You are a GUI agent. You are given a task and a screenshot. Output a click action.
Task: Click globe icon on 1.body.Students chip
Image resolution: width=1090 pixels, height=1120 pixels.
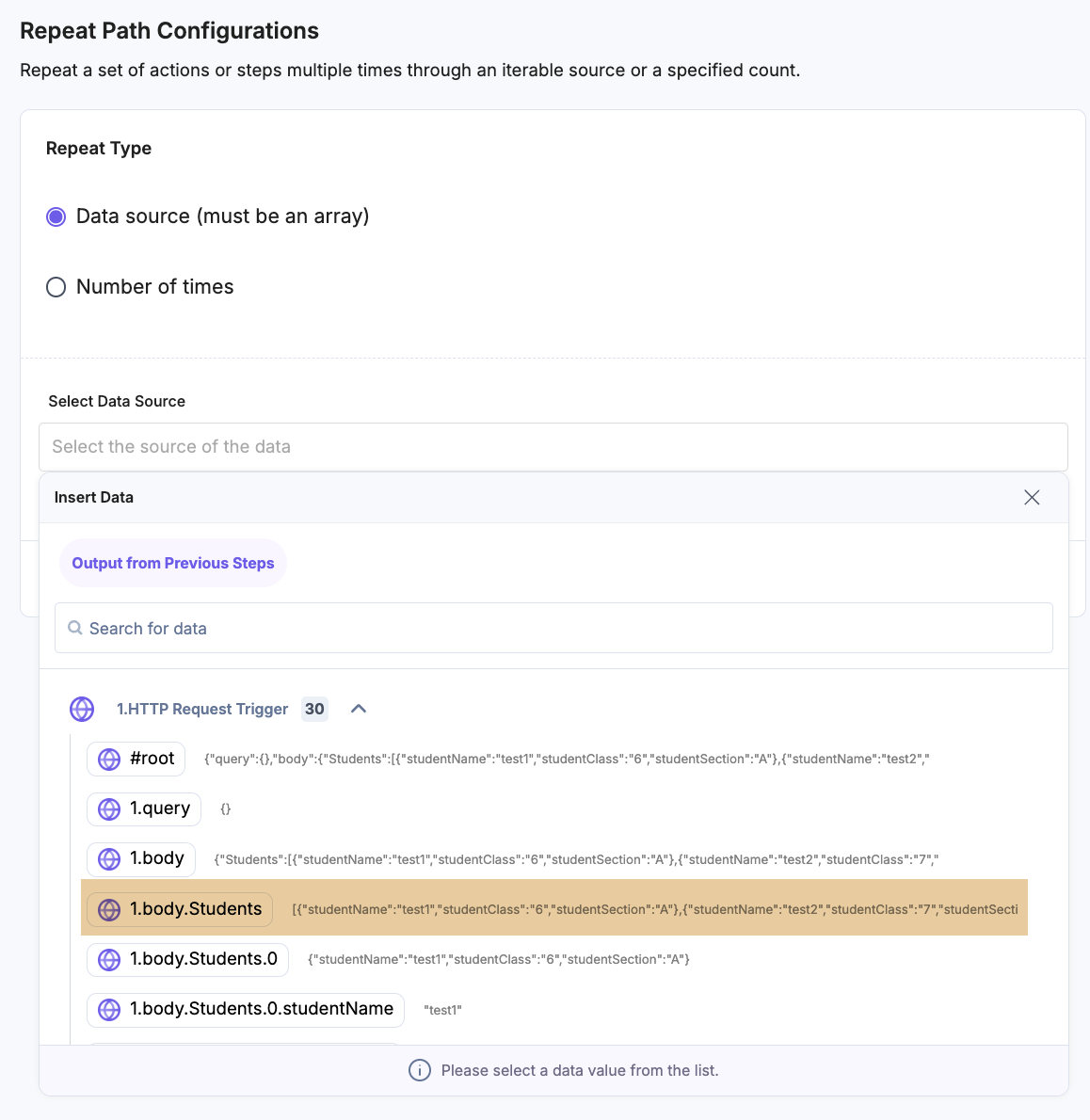(x=109, y=910)
